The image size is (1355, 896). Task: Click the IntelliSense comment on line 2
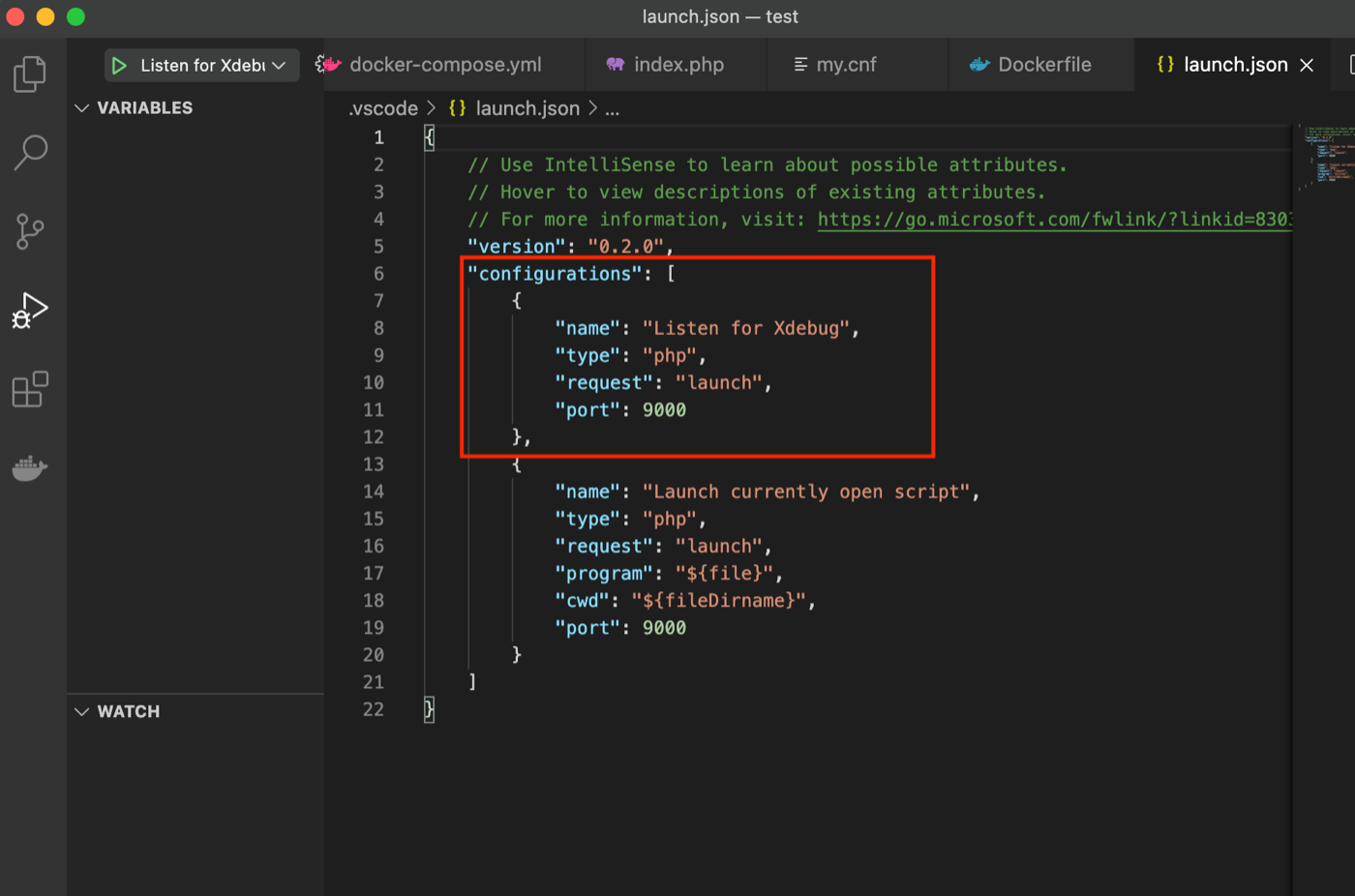[x=768, y=165]
